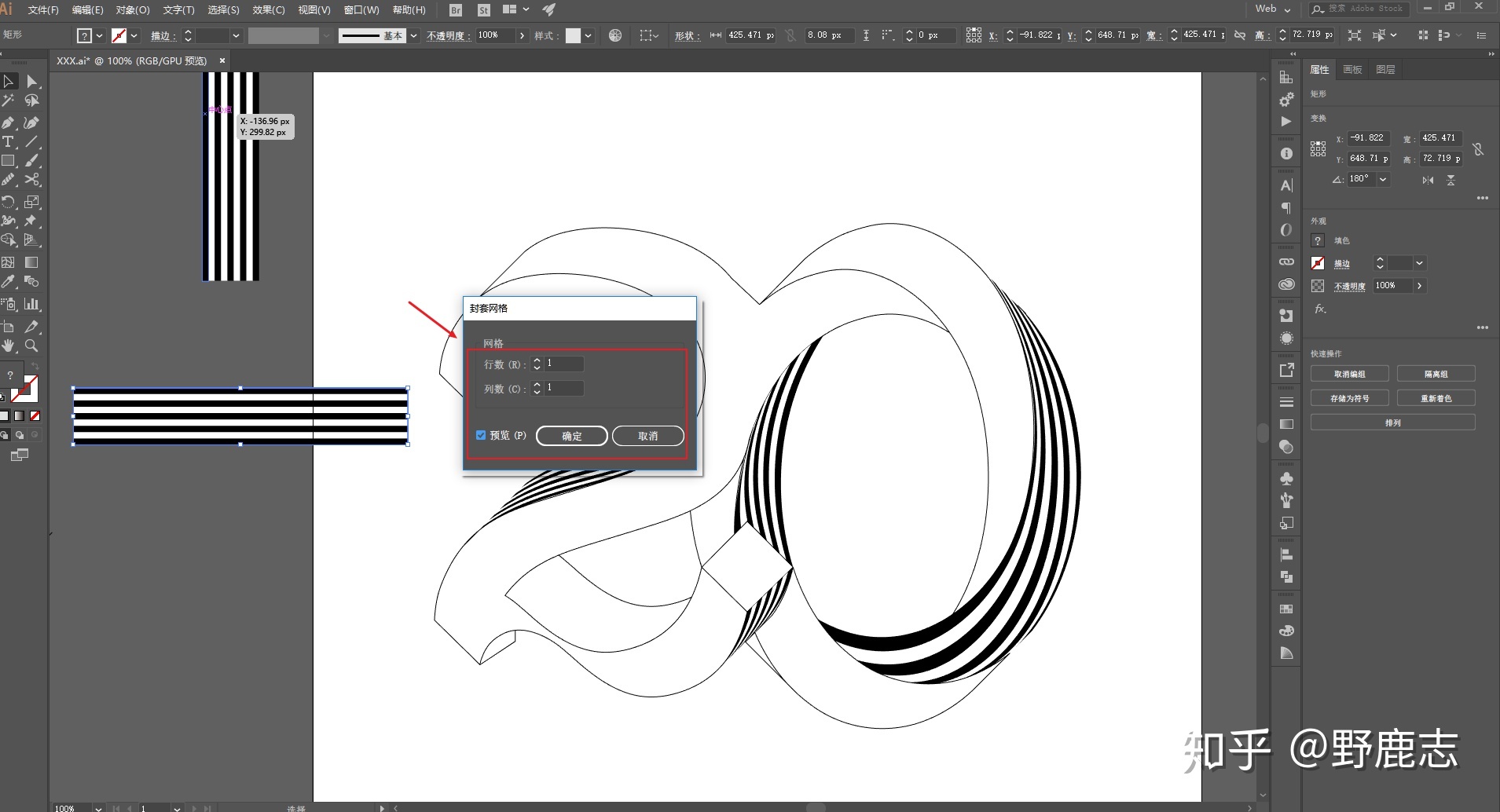Select the Pen tool

9,123
